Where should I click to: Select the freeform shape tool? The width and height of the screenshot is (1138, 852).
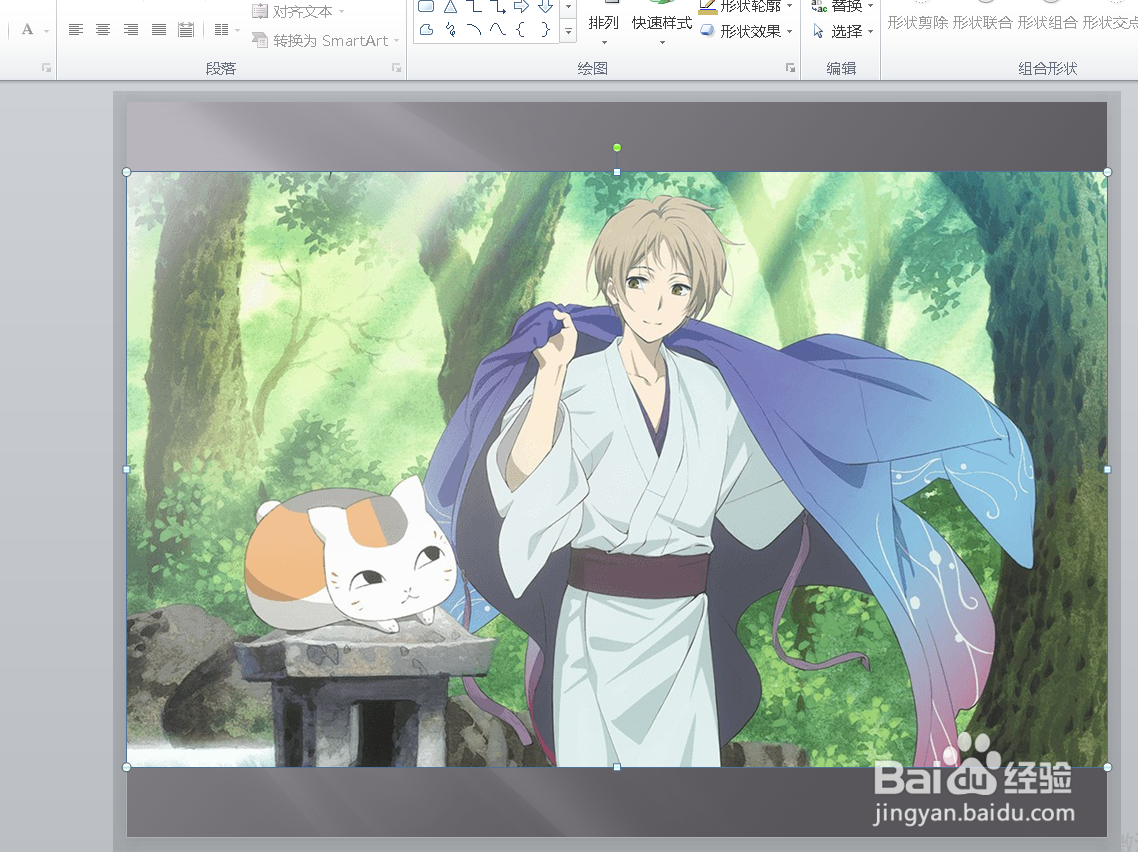point(427,30)
